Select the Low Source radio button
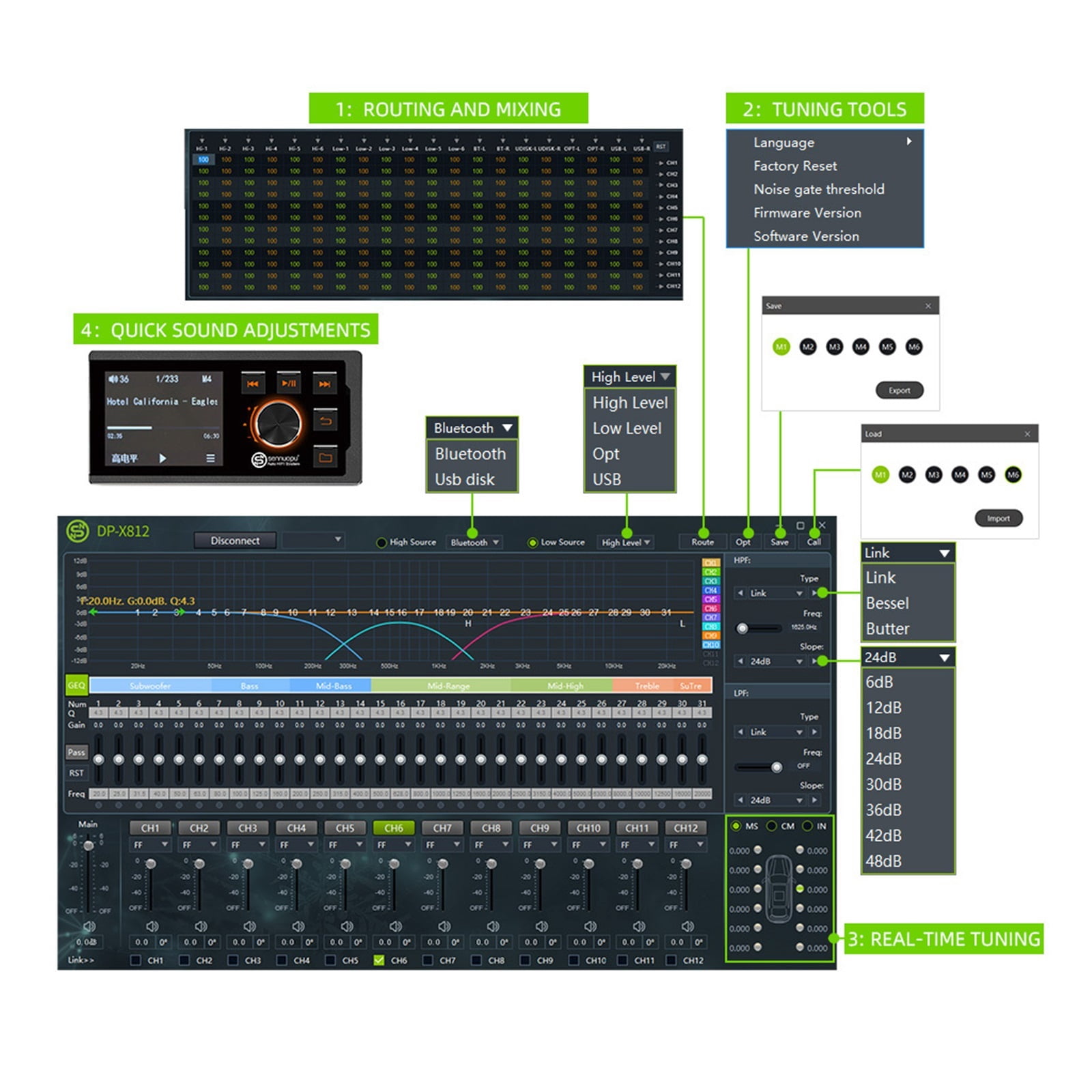 [533, 543]
